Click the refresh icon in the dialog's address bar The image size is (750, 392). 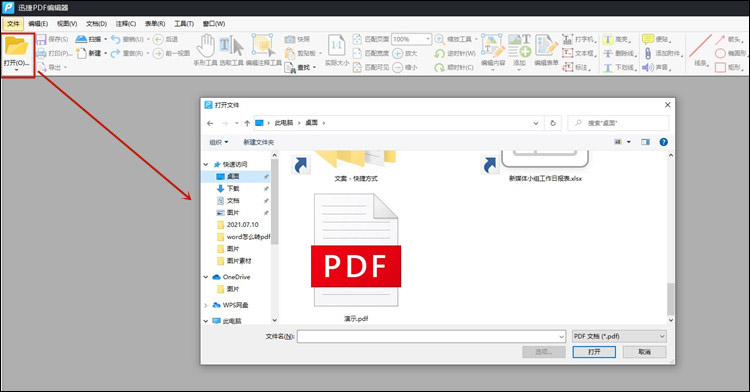coord(553,123)
